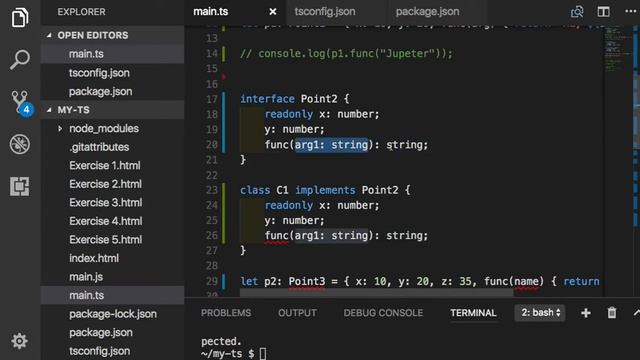Viewport: 640px width, 360px height.
Task: Open index.html in the file tree
Action: coord(112,258)
